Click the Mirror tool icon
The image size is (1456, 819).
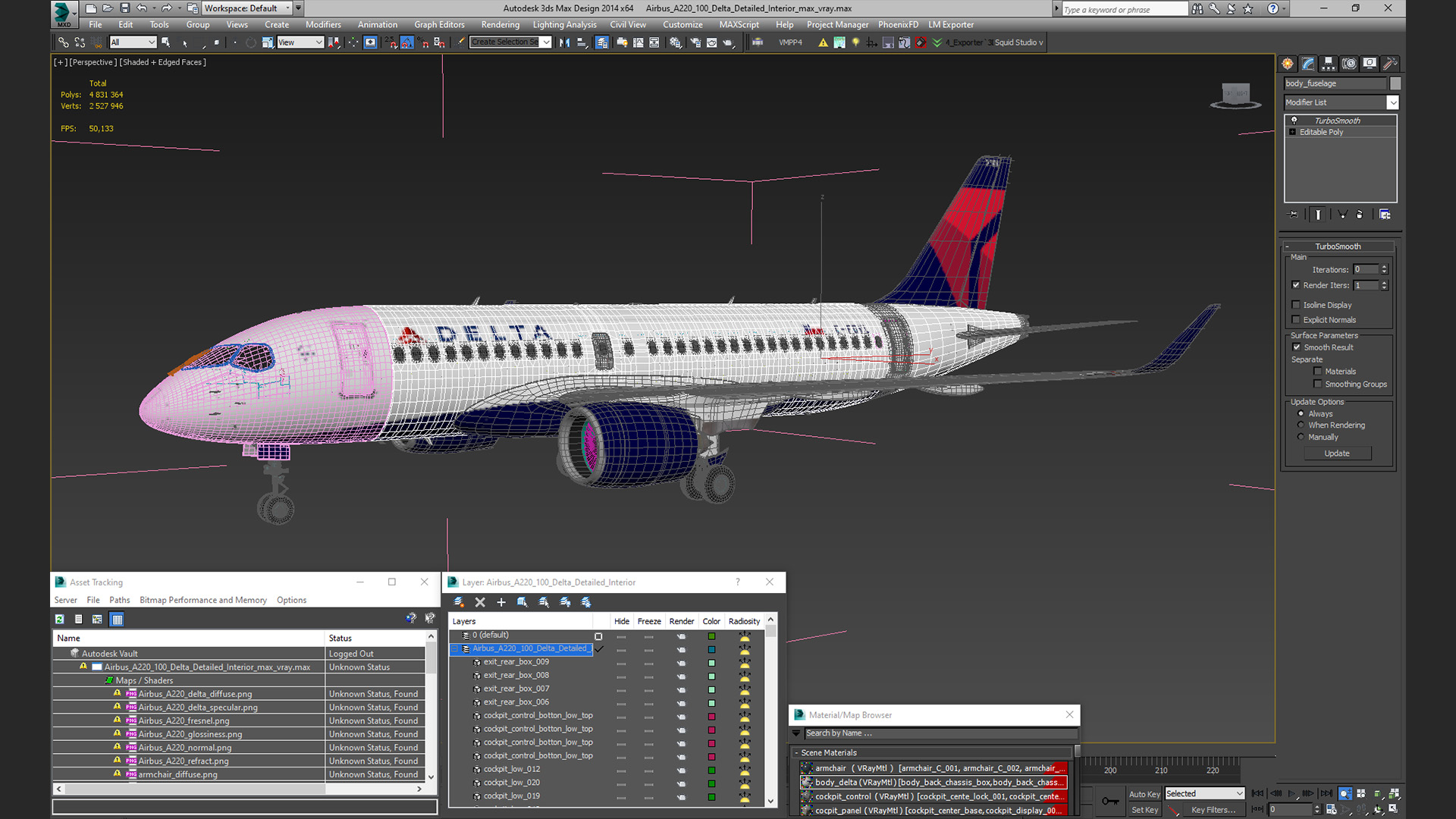[x=564, y=42]
